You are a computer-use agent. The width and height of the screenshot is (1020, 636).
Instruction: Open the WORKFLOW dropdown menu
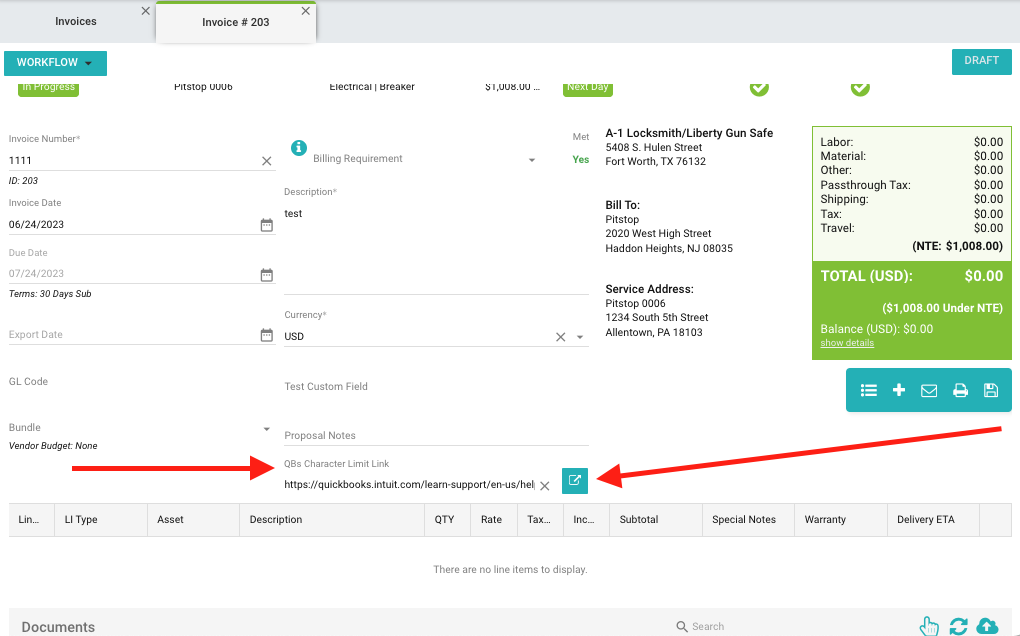pyautogui.click(x=55, y=63)
